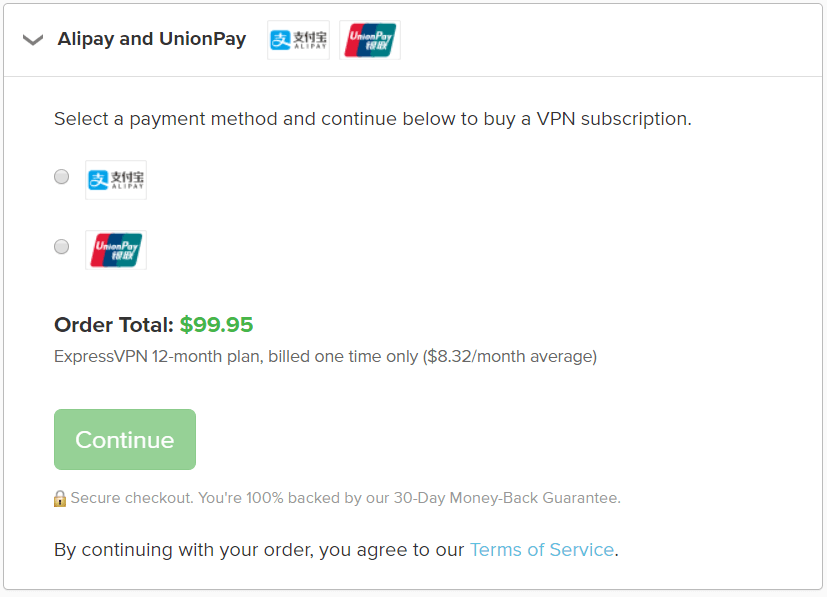Click the "$8.32/month average" text
This screenshot has width=827, height=597.
click(x=509, y=357)
